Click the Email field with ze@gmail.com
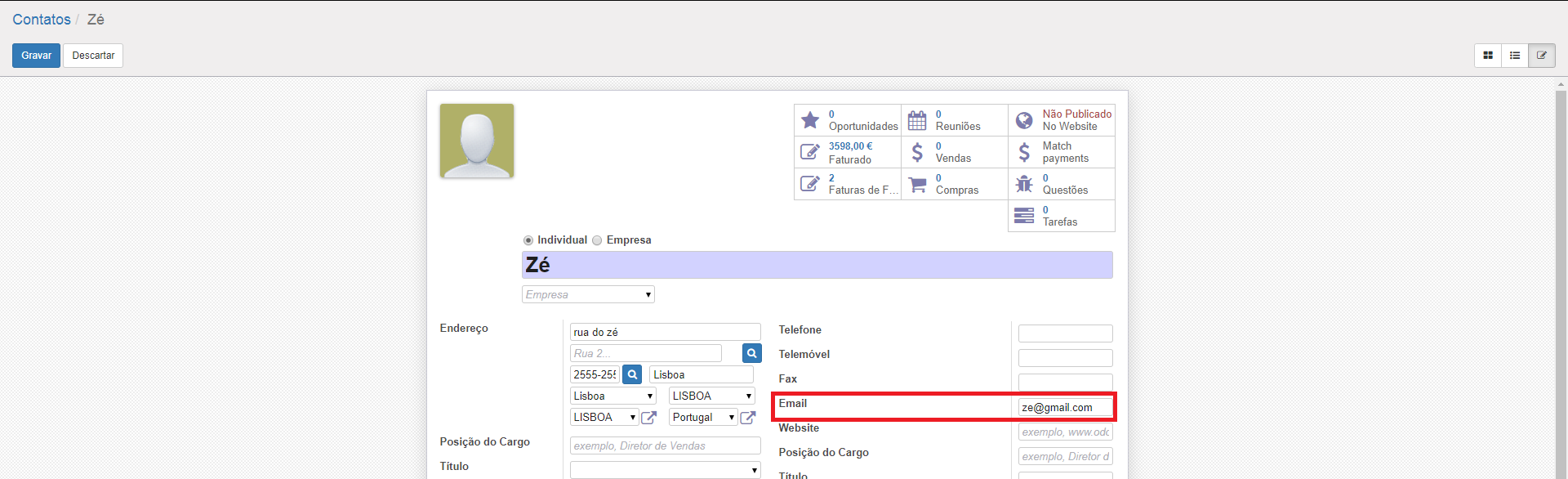Image resolution: width=1568 pixels, height=479 pixels. click(1064, 407)
